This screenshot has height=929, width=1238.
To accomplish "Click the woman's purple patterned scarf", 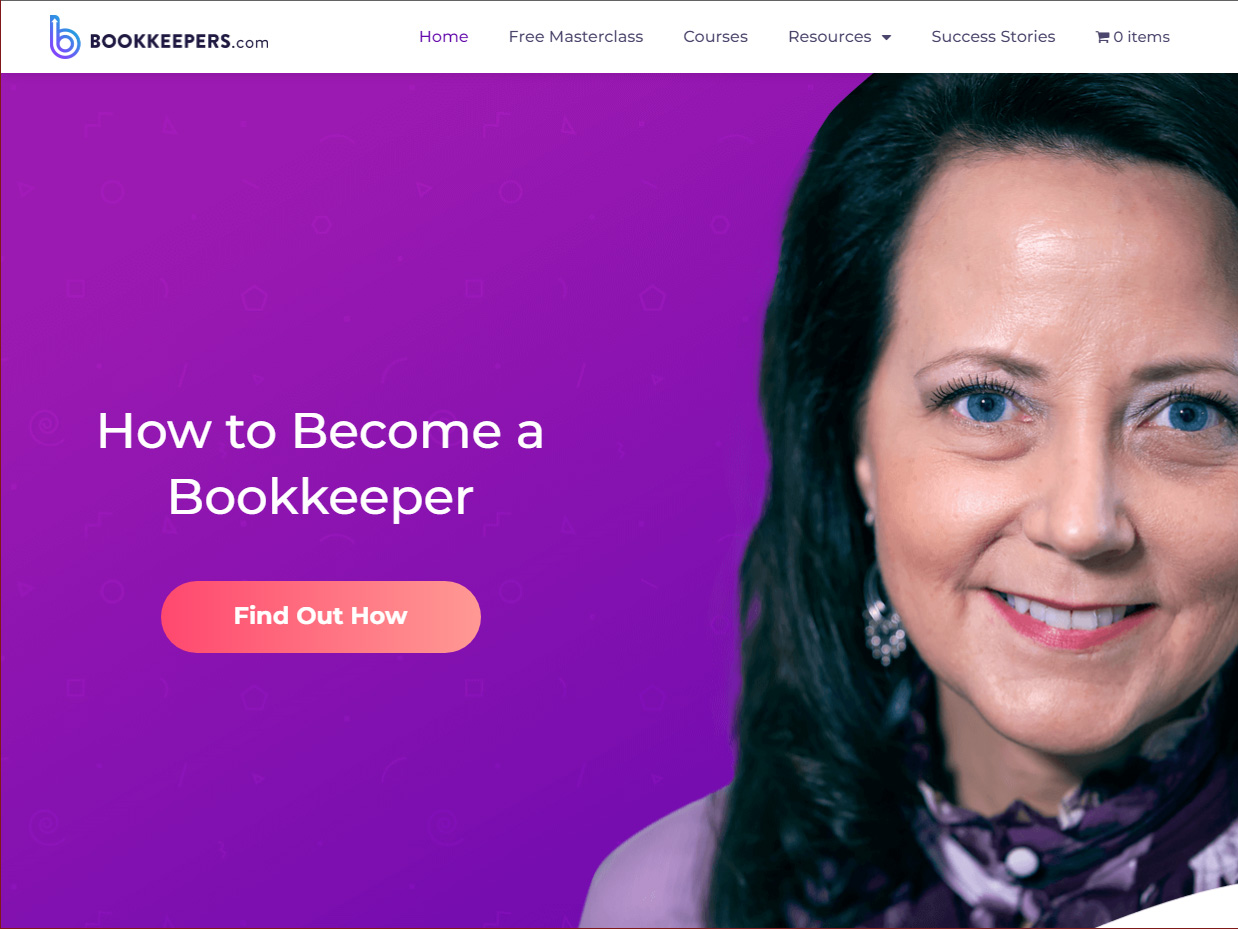I will point(1060,850).
